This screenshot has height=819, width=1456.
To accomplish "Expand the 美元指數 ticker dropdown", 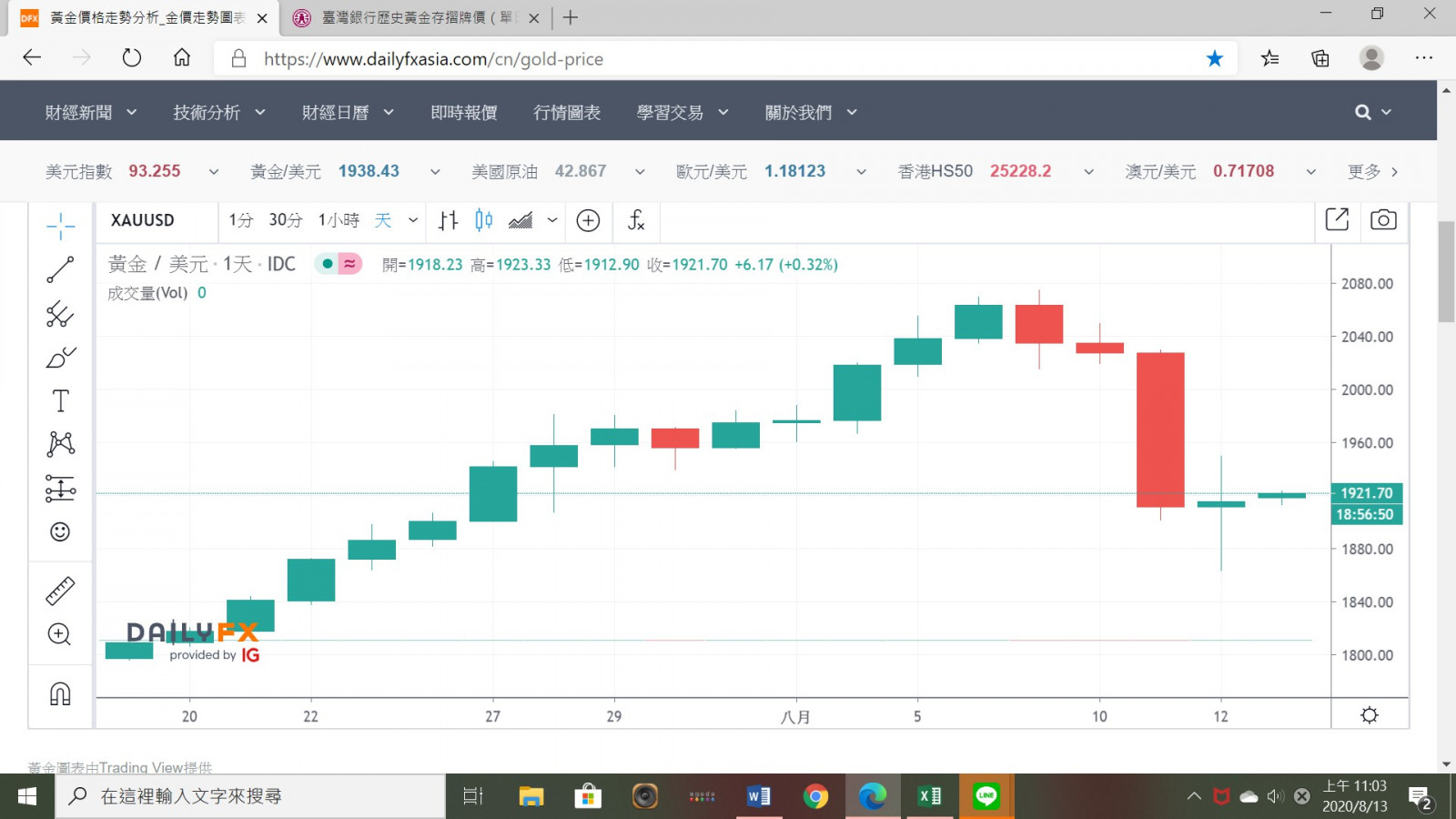I will (214, 171).
